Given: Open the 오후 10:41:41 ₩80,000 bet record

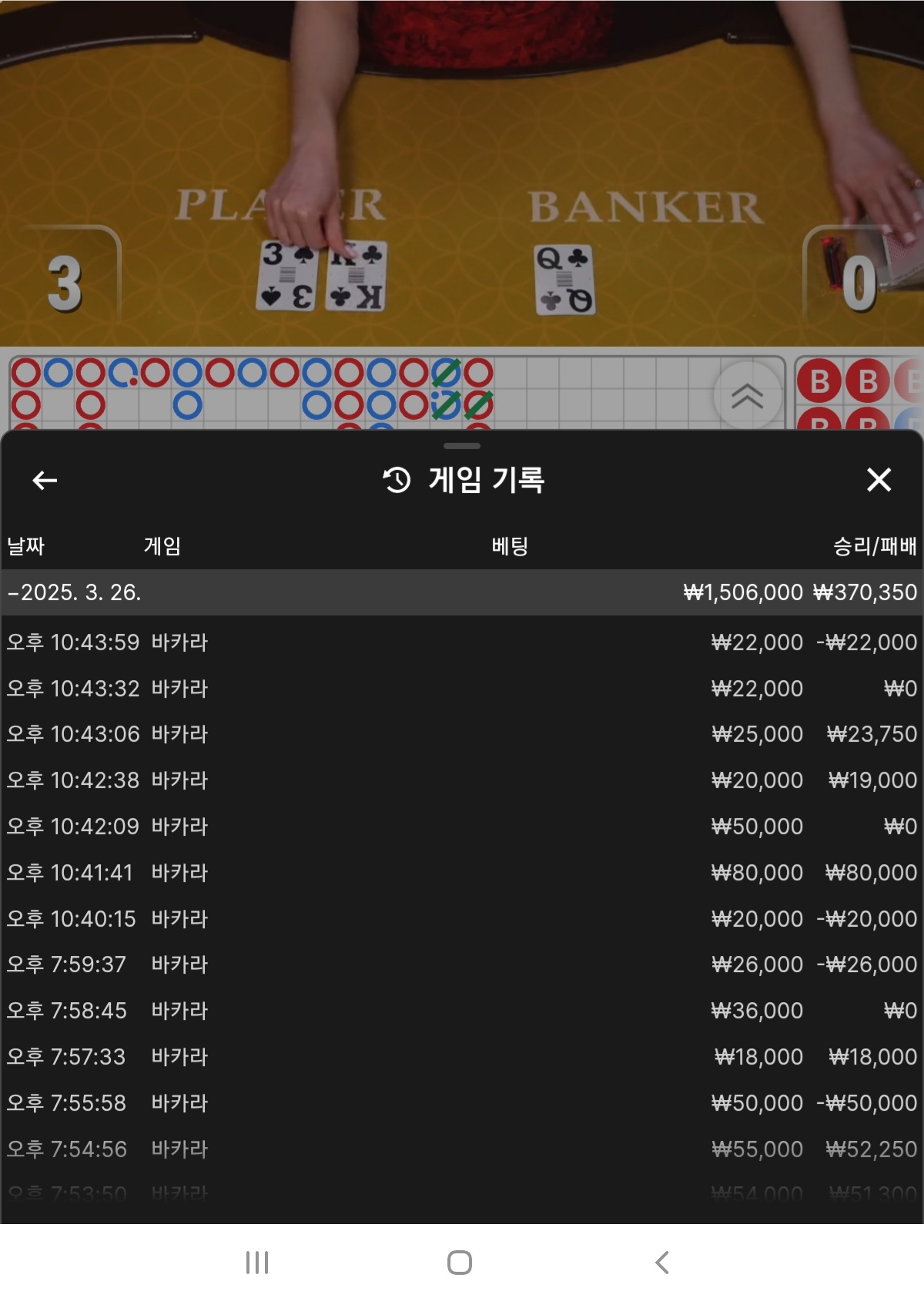Looking at the screenshot, I should point(462,873).
